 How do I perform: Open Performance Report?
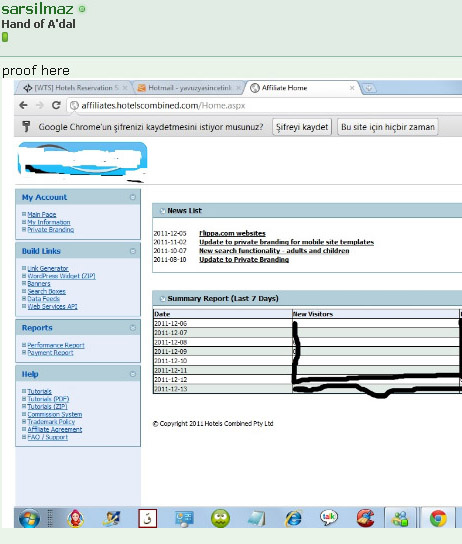(x=56, y=345)
